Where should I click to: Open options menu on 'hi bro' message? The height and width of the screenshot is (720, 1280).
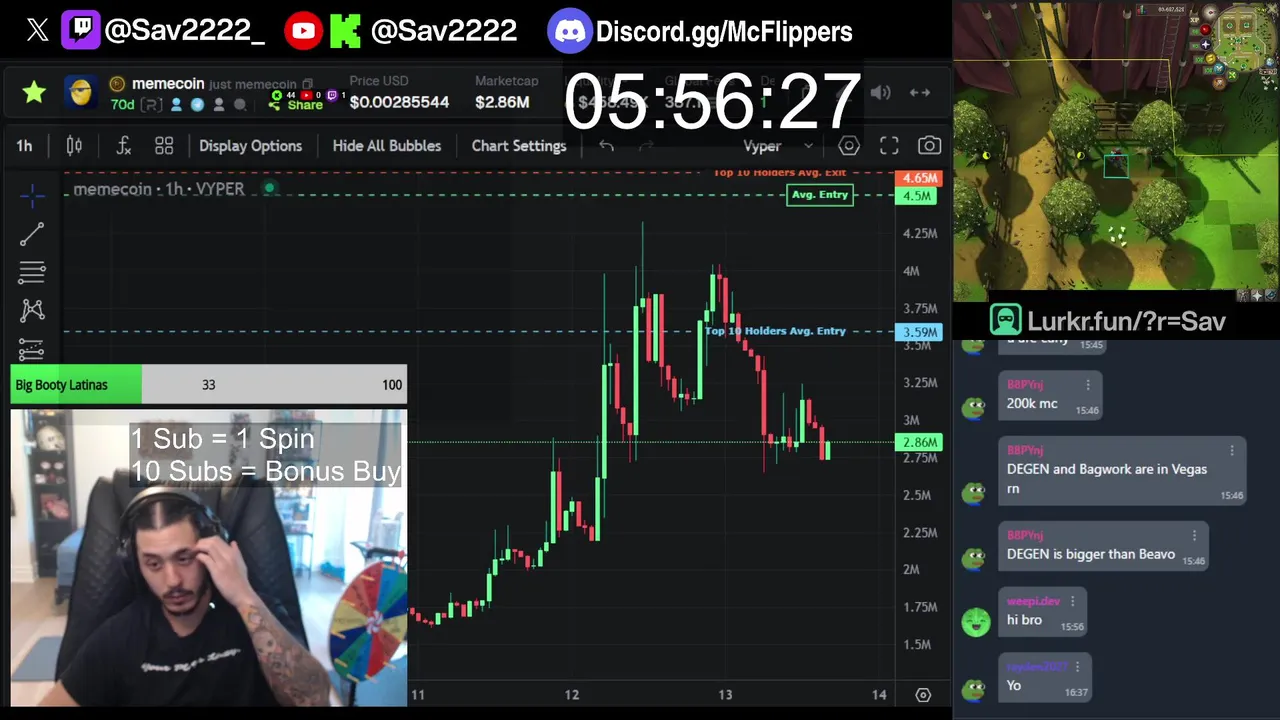click(x=1072, y=602)
